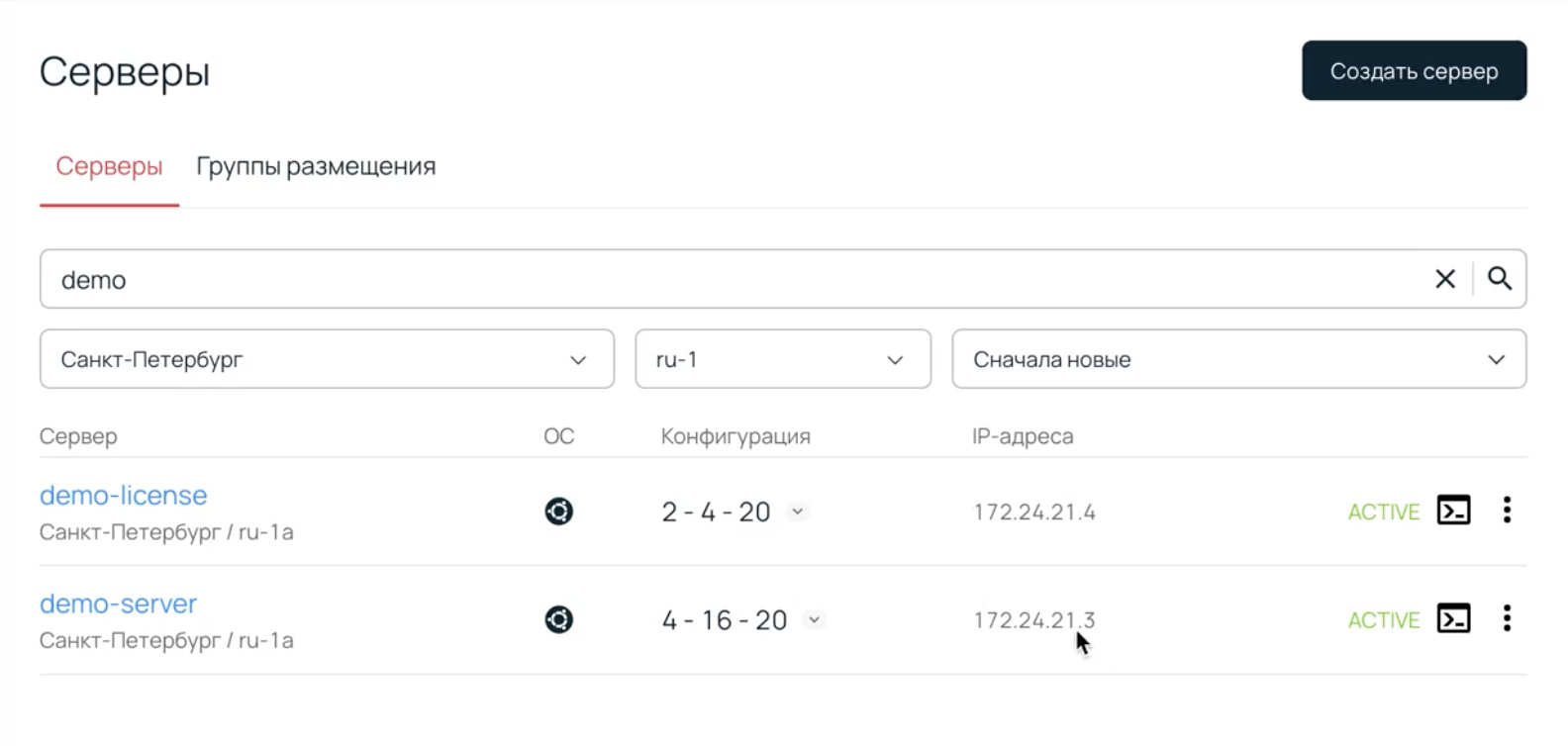Switch to the Группы размещения tab
Screen dimensions: 1568x746
[x=316, y=166]
